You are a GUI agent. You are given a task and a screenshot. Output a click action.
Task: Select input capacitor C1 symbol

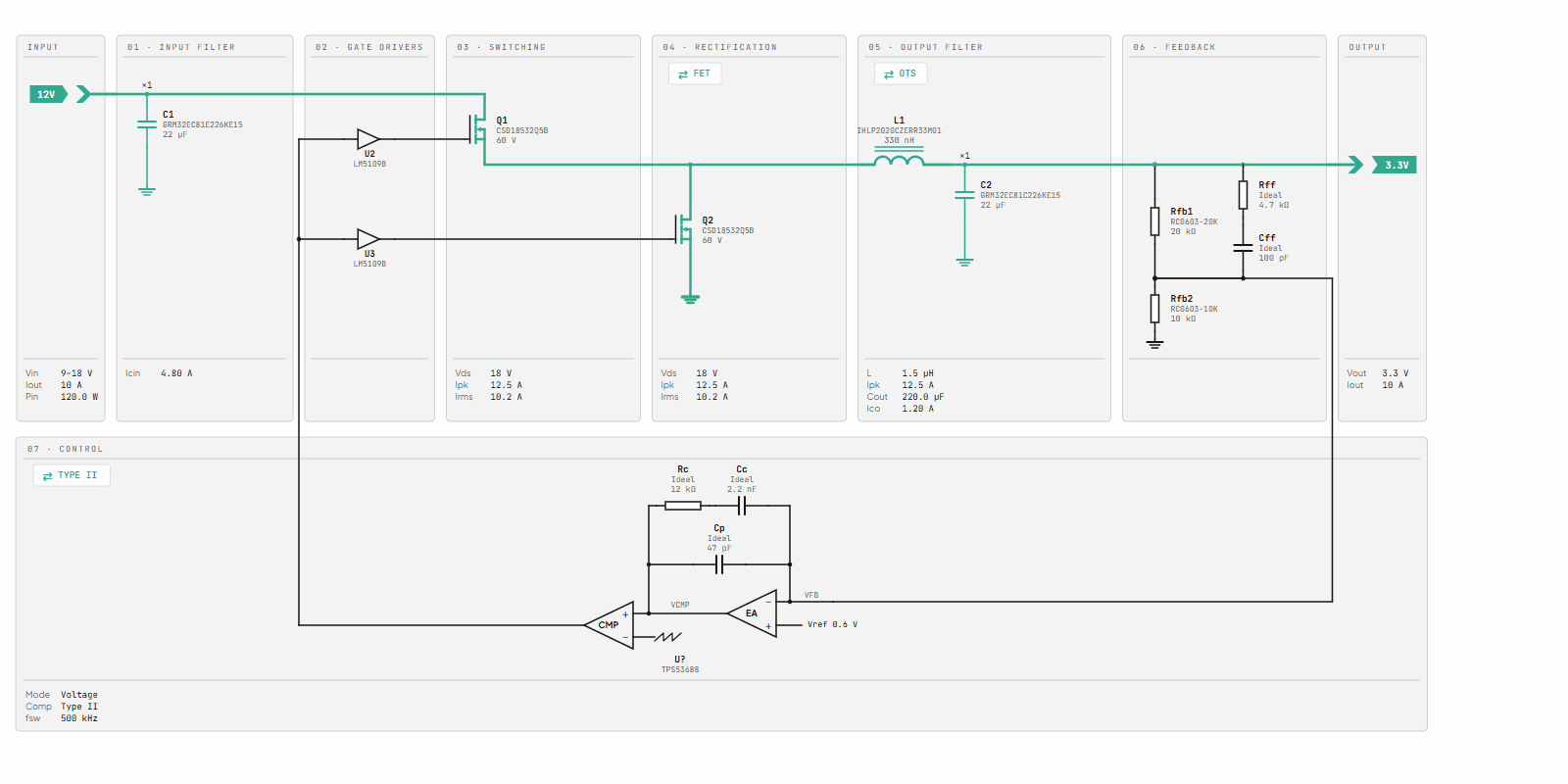147,124
